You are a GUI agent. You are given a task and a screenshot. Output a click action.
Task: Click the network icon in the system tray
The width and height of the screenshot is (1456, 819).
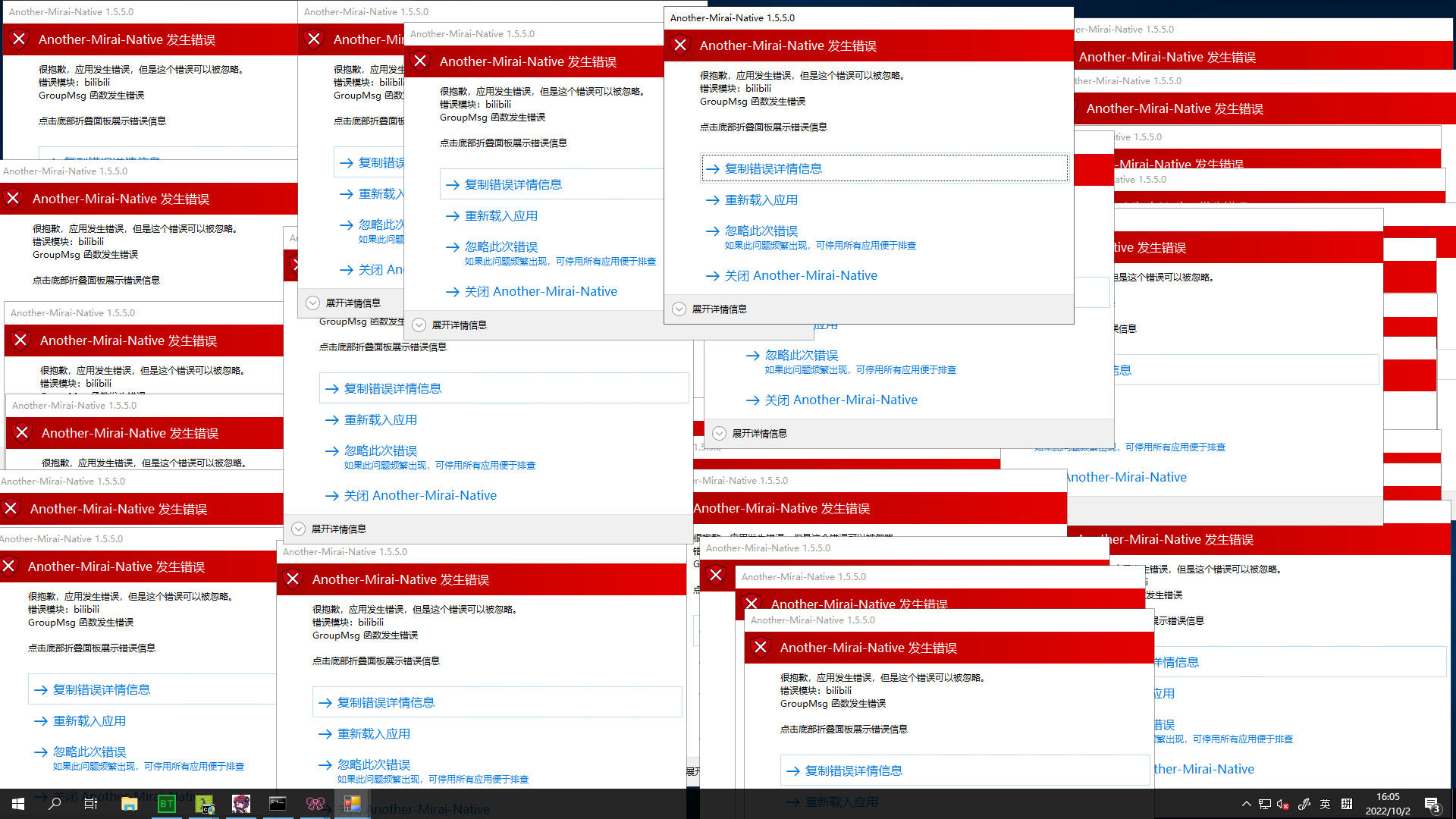1264,804
